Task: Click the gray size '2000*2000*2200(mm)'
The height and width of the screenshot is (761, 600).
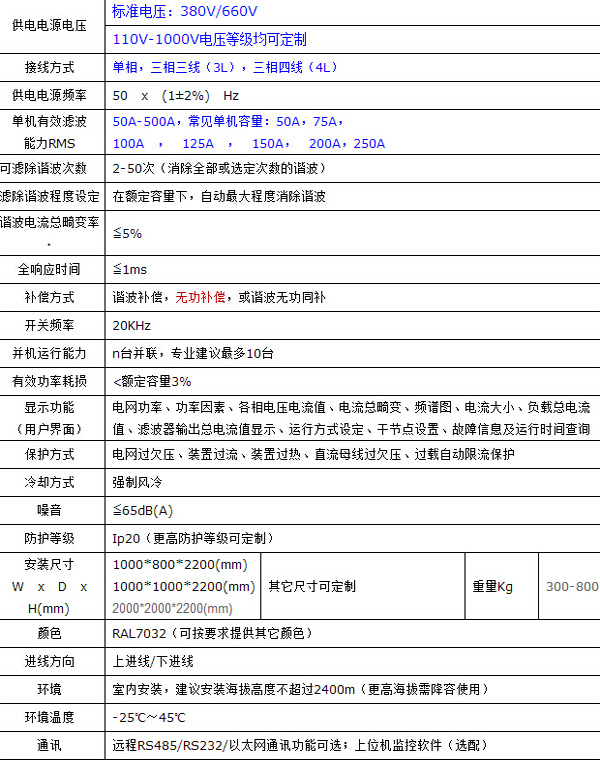Action: pos(172,608)
